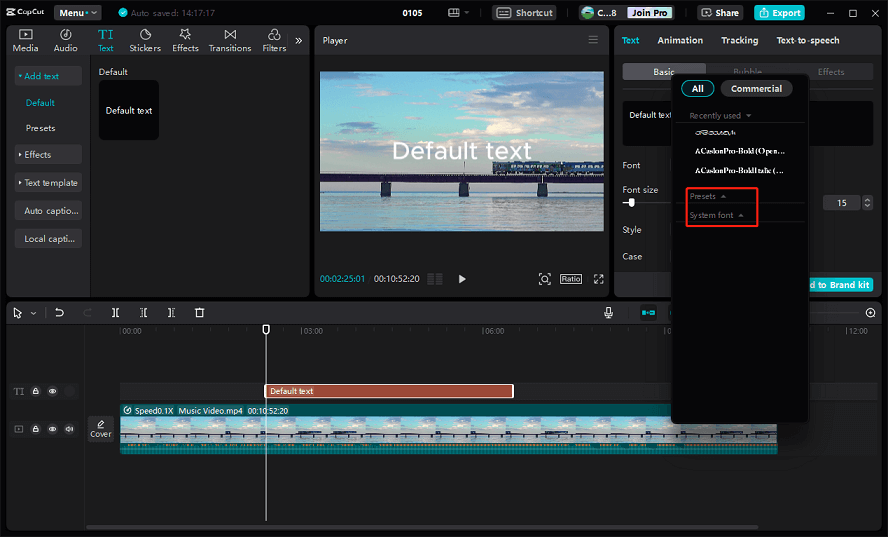Lock the main video track
Image resolution: width=888 pixels, height=537 pixels.
(x=36, y=429)
